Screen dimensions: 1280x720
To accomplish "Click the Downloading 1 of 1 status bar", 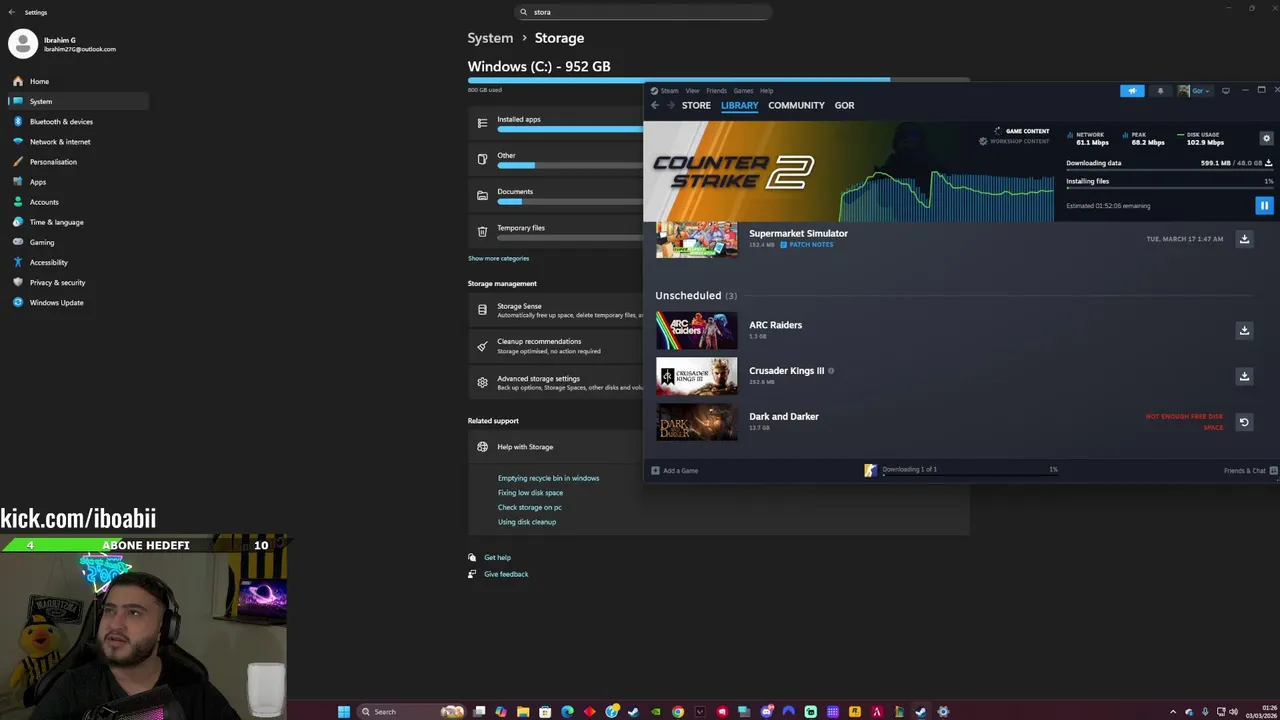I will point(960,470).
